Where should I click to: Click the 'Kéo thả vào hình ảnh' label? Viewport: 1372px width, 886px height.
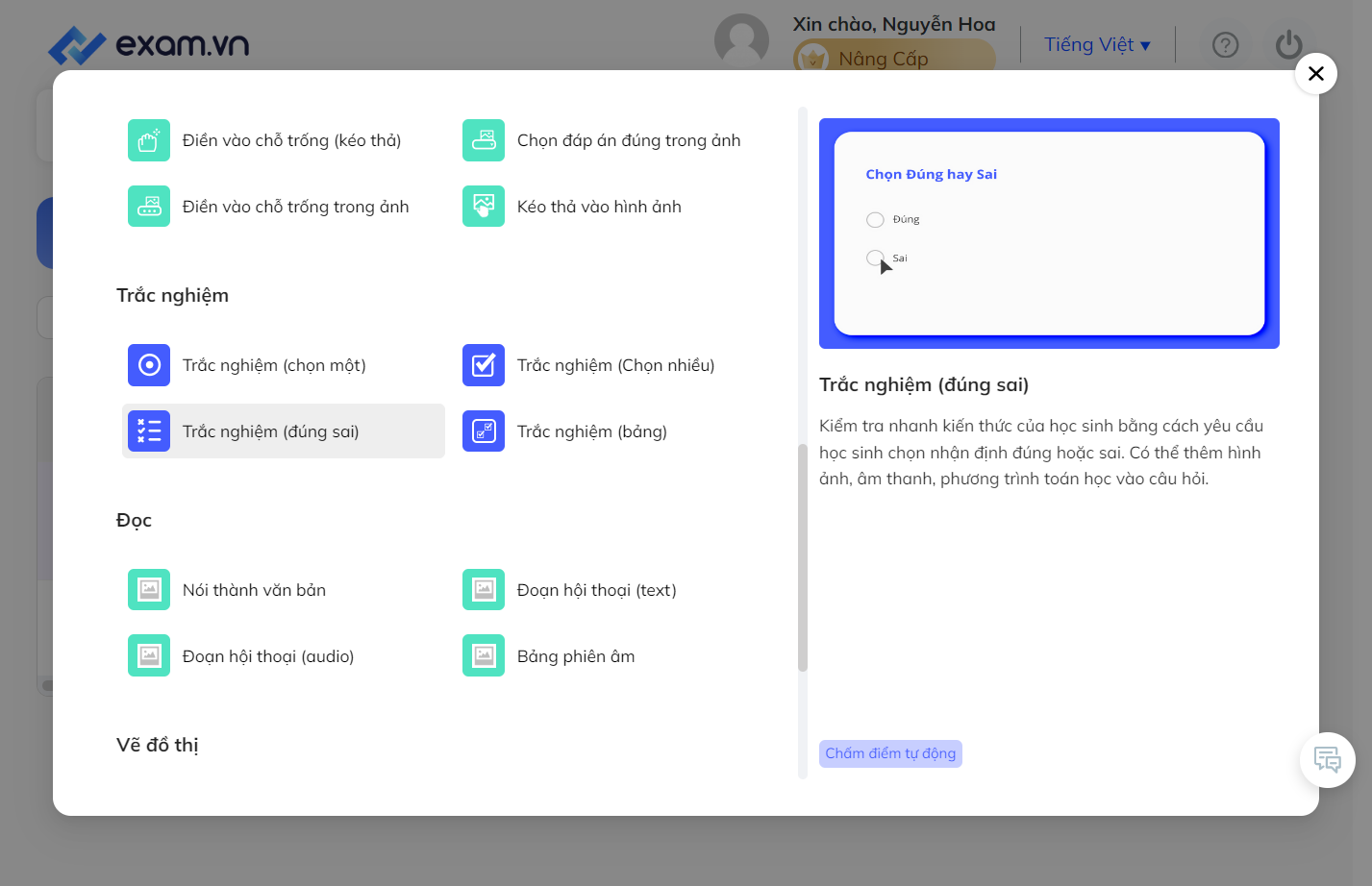[599, 207]
